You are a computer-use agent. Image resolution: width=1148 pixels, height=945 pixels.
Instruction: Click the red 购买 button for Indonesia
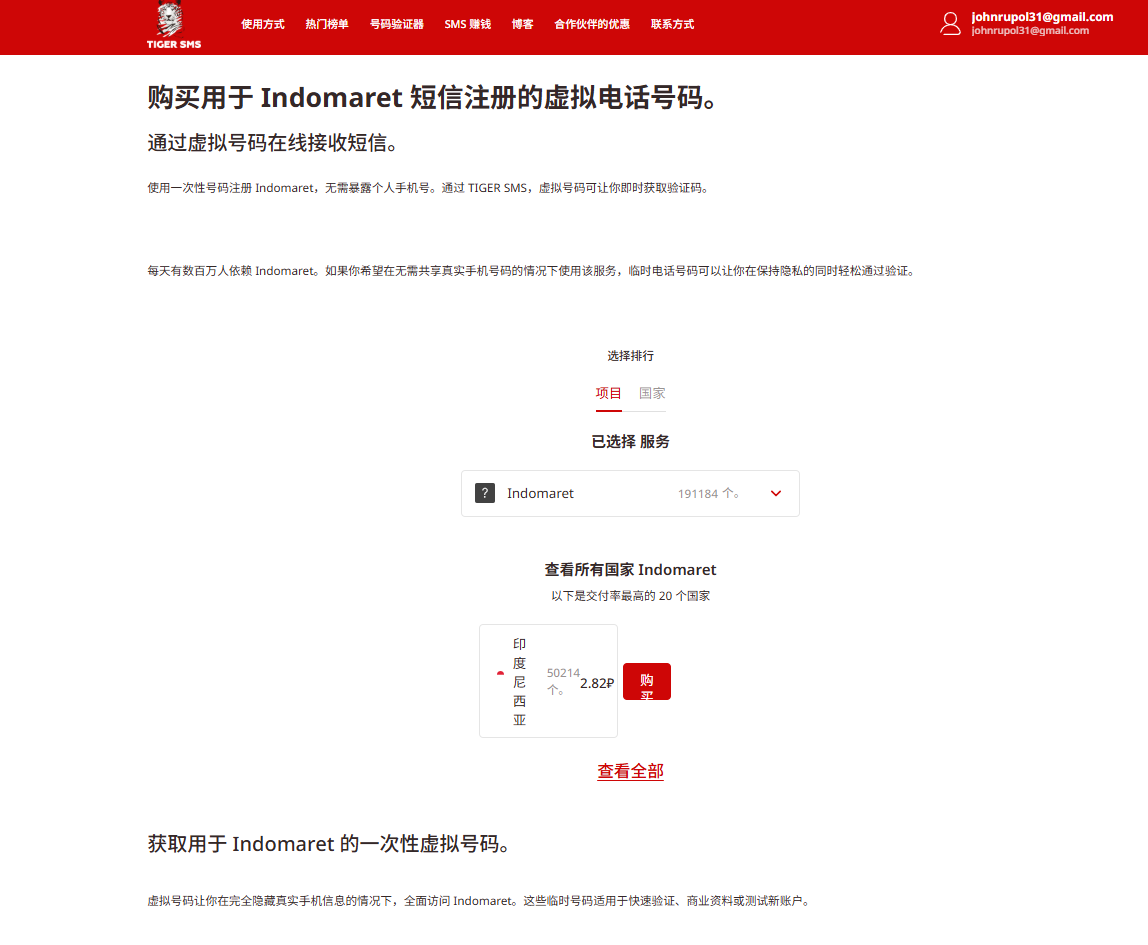646,681
